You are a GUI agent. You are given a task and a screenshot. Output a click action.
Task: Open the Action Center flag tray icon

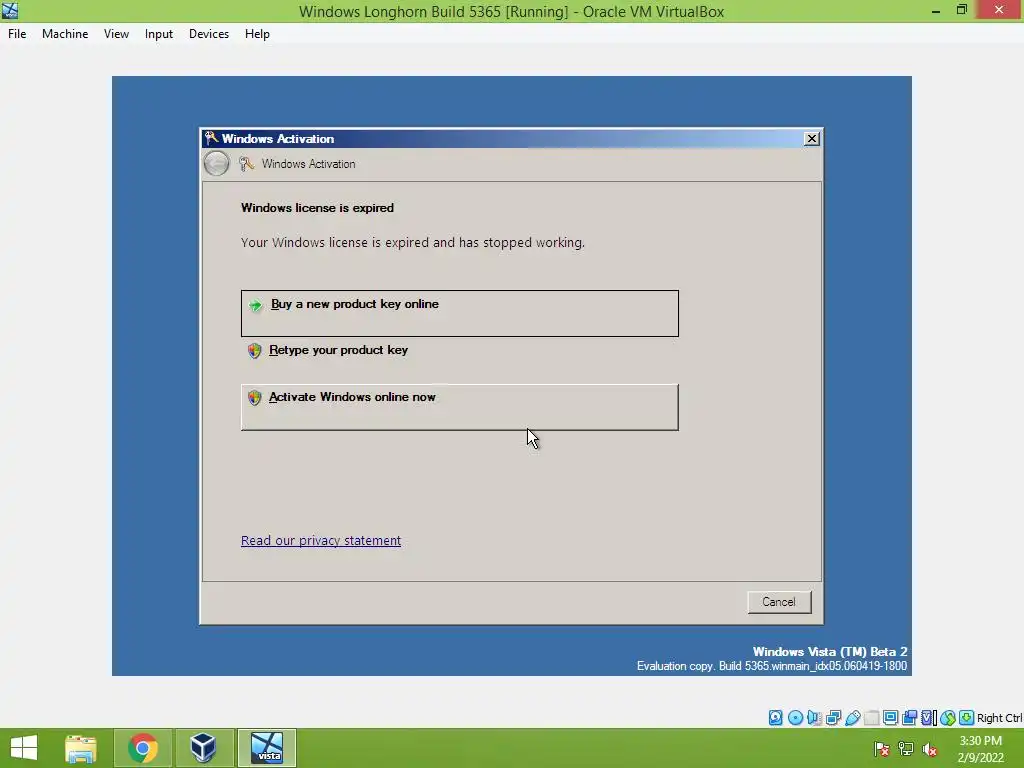[881, 749]
